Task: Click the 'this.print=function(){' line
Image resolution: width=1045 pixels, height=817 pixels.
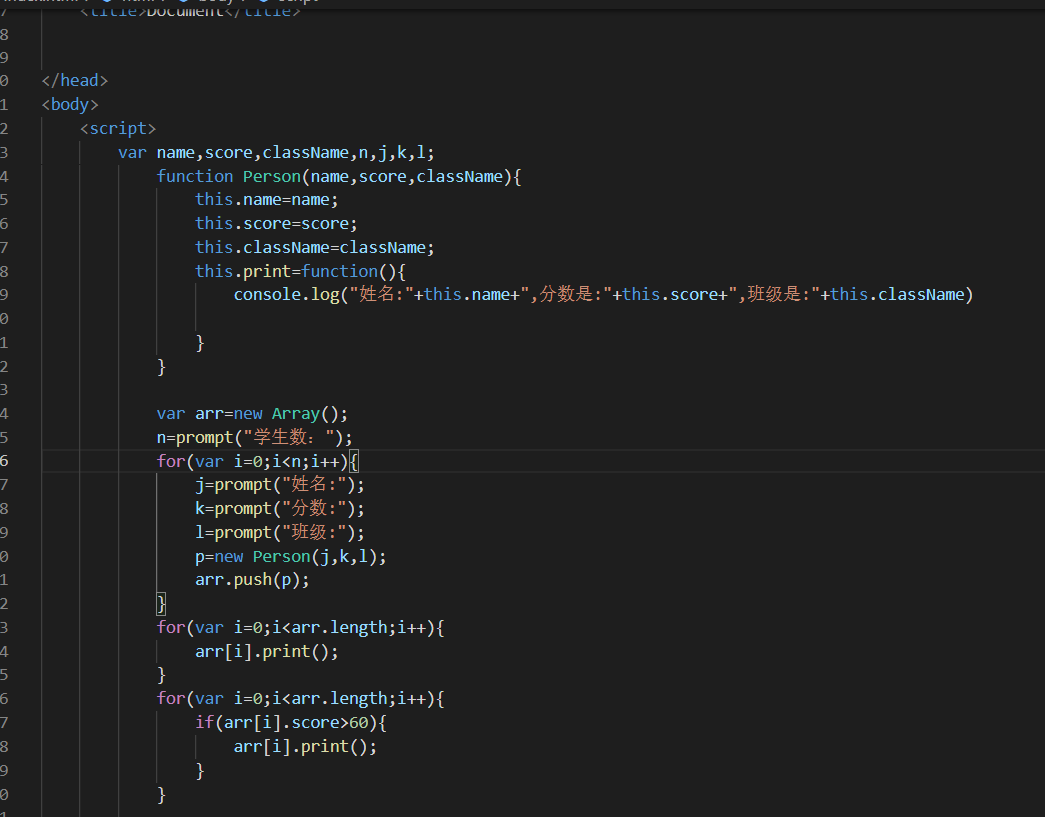Action: pos(301,272)
